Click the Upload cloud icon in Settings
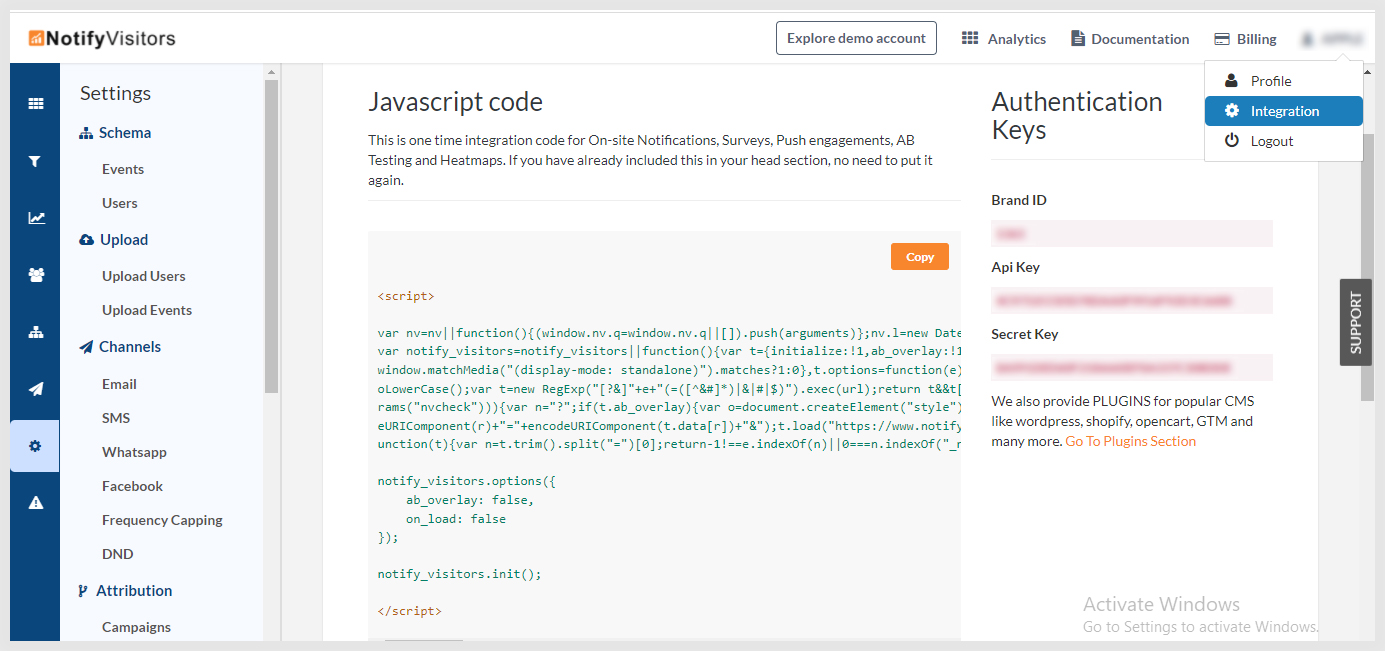 [86, 240]
